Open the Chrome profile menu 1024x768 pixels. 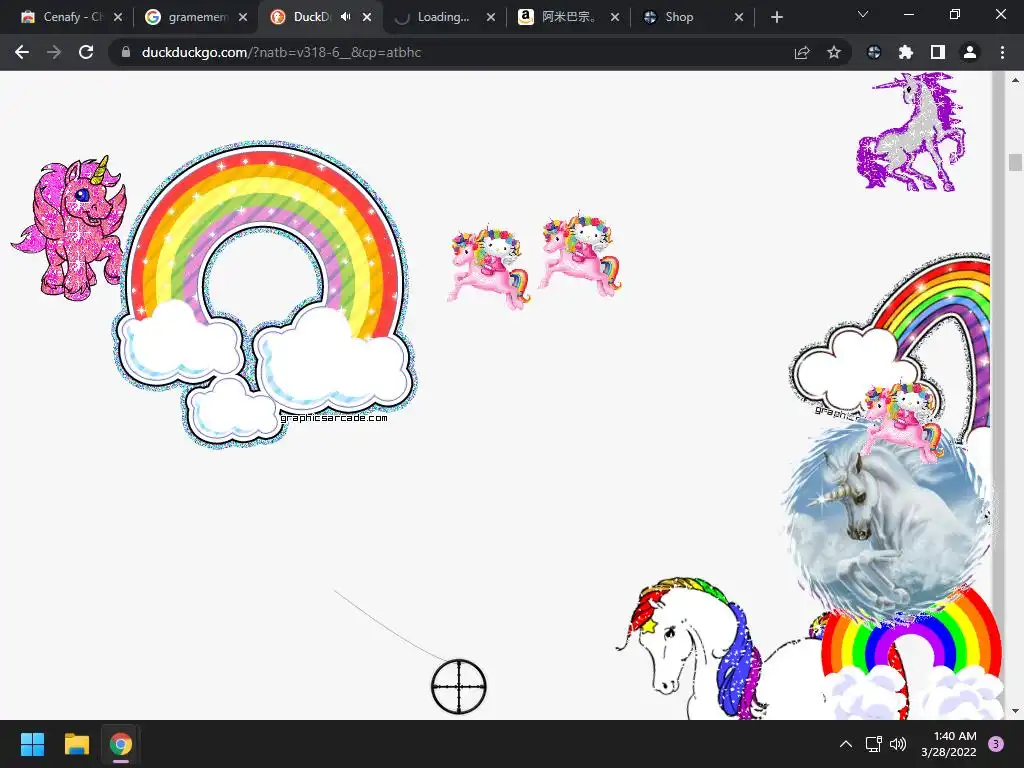click(970, 52)
